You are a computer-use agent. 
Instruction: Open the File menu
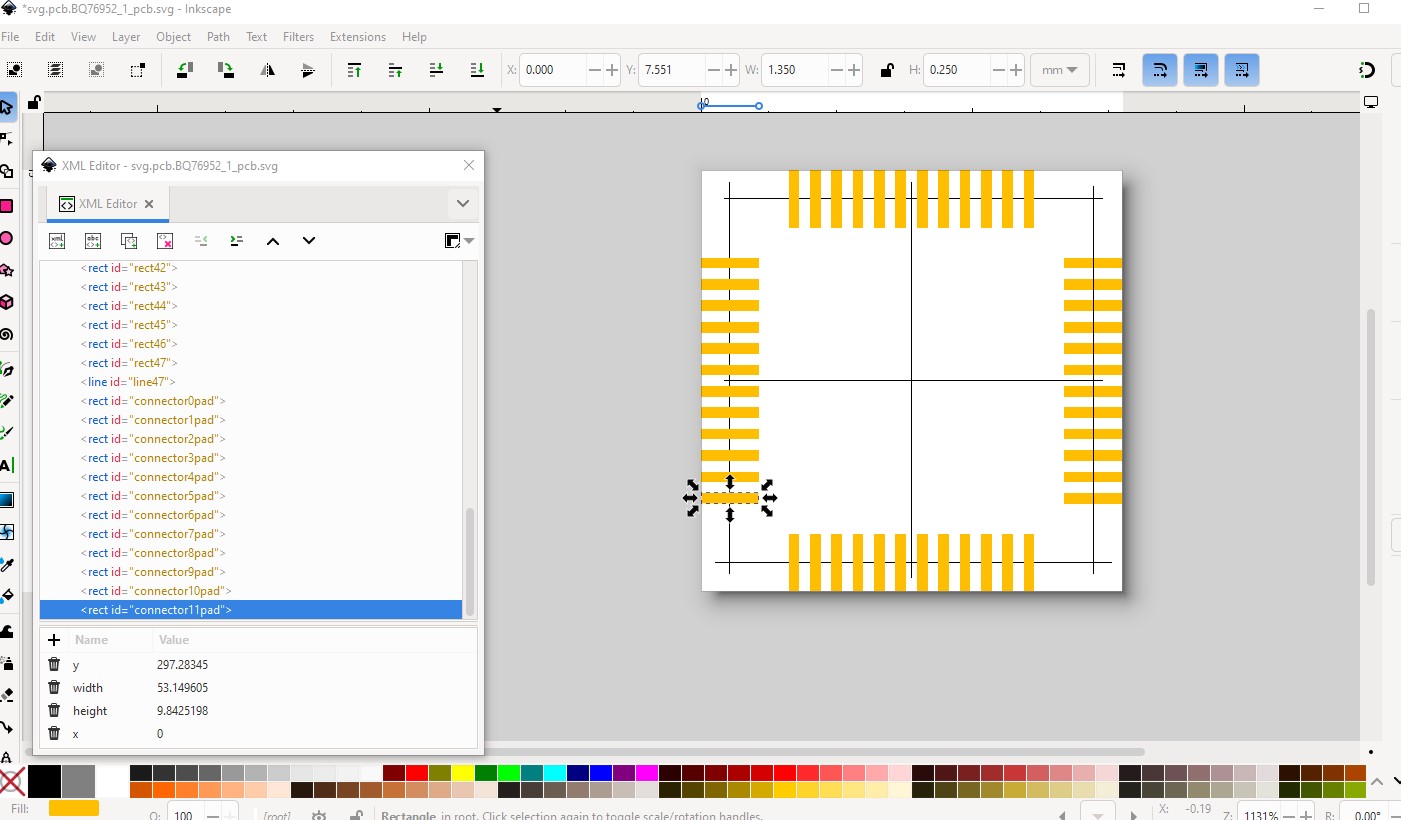point(10,37)
